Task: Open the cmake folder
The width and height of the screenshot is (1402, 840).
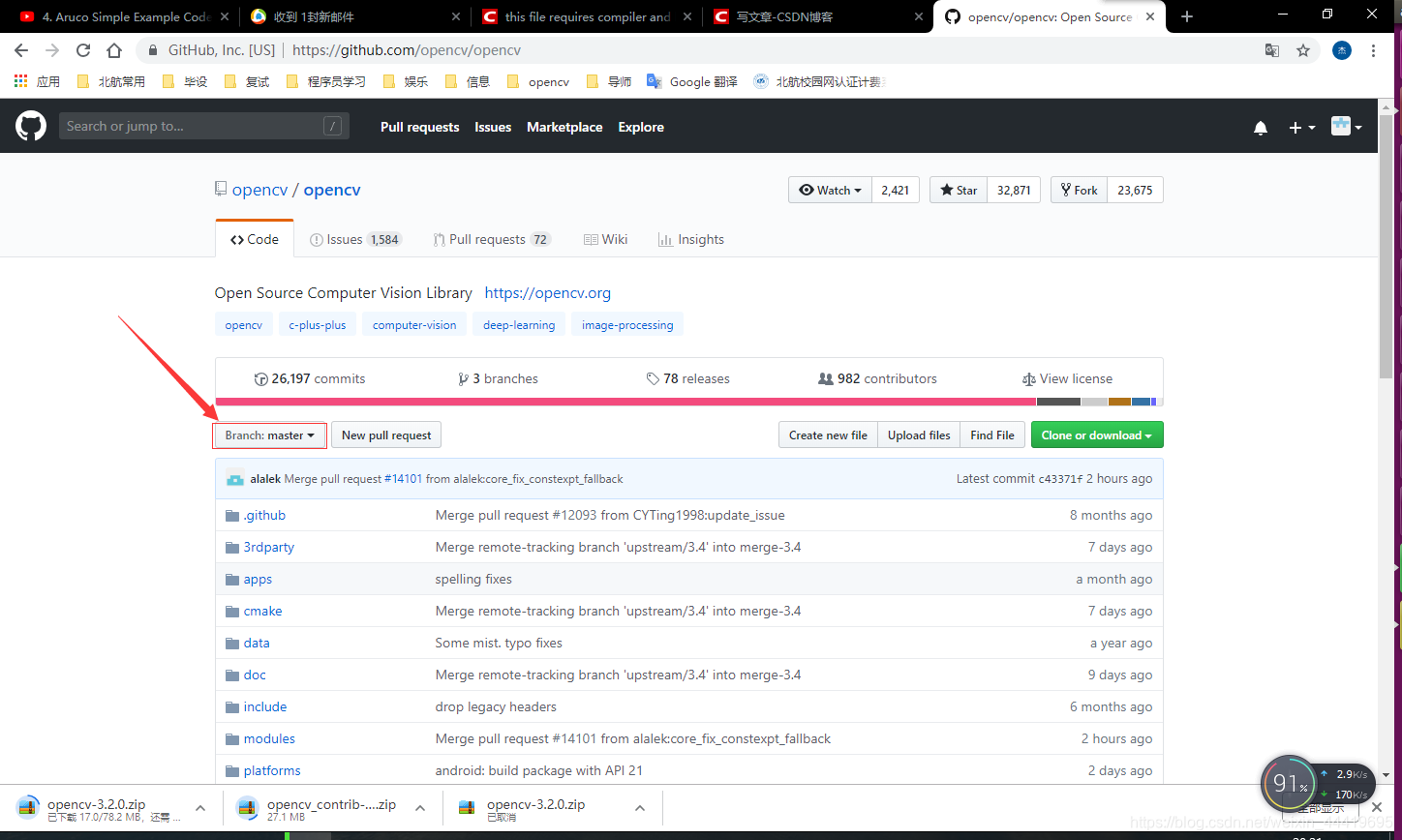Action: pyautogui.click(x=262, y=612)
